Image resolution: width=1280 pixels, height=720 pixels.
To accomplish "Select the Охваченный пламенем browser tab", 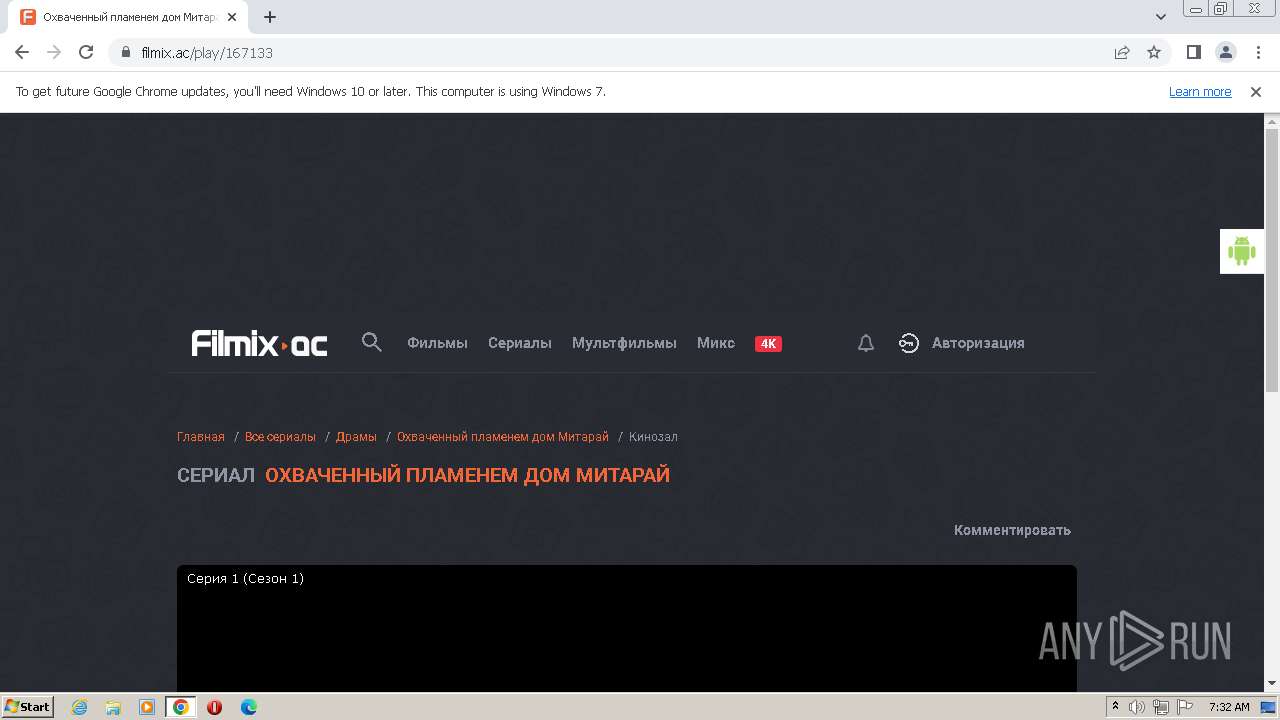I will click(x=130, y=17).
